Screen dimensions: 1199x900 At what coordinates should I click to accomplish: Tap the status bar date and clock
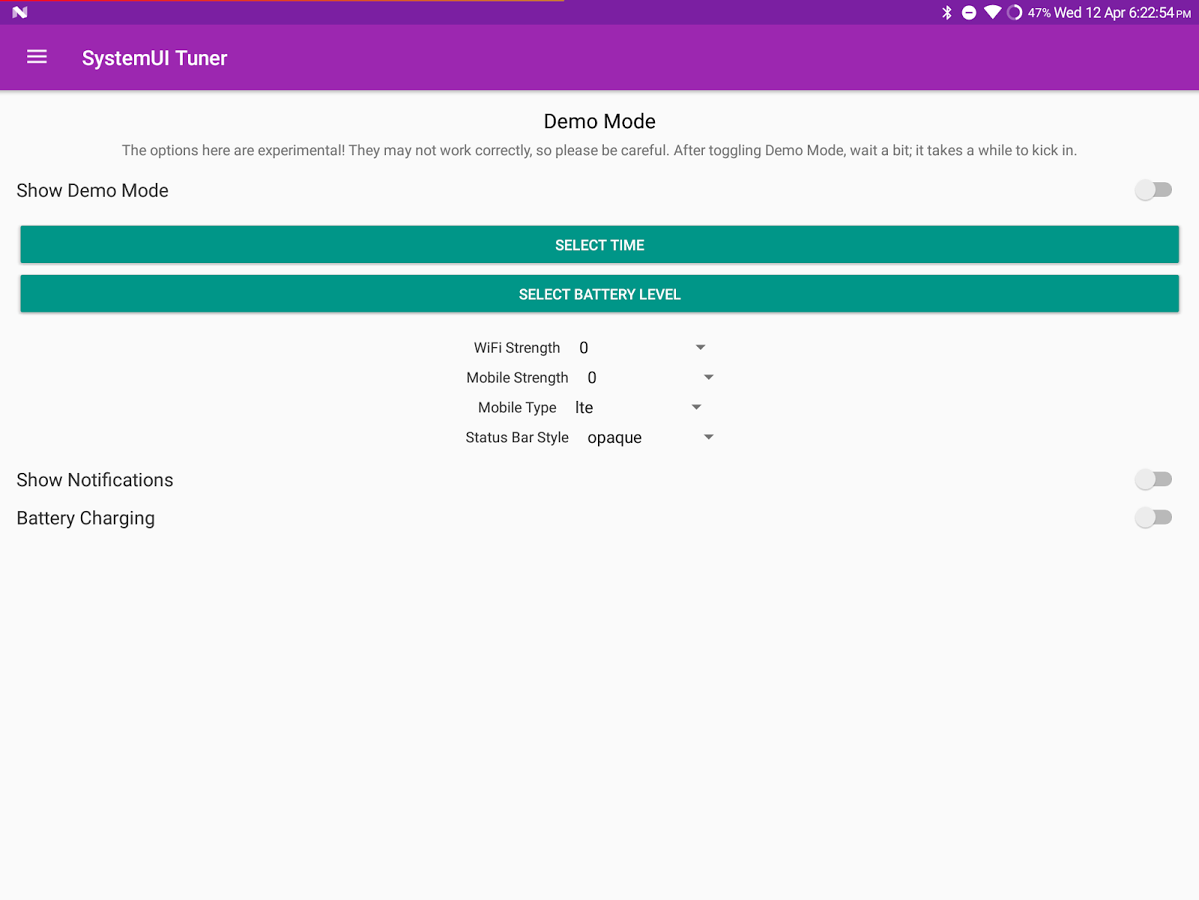pyautogui.click(x=1123, y=13)
